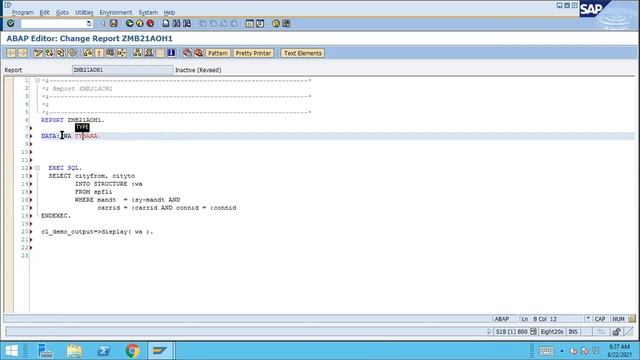Toggle Display/Change mode pencil icon
This screenshot has height=360, width=640.
38,53
